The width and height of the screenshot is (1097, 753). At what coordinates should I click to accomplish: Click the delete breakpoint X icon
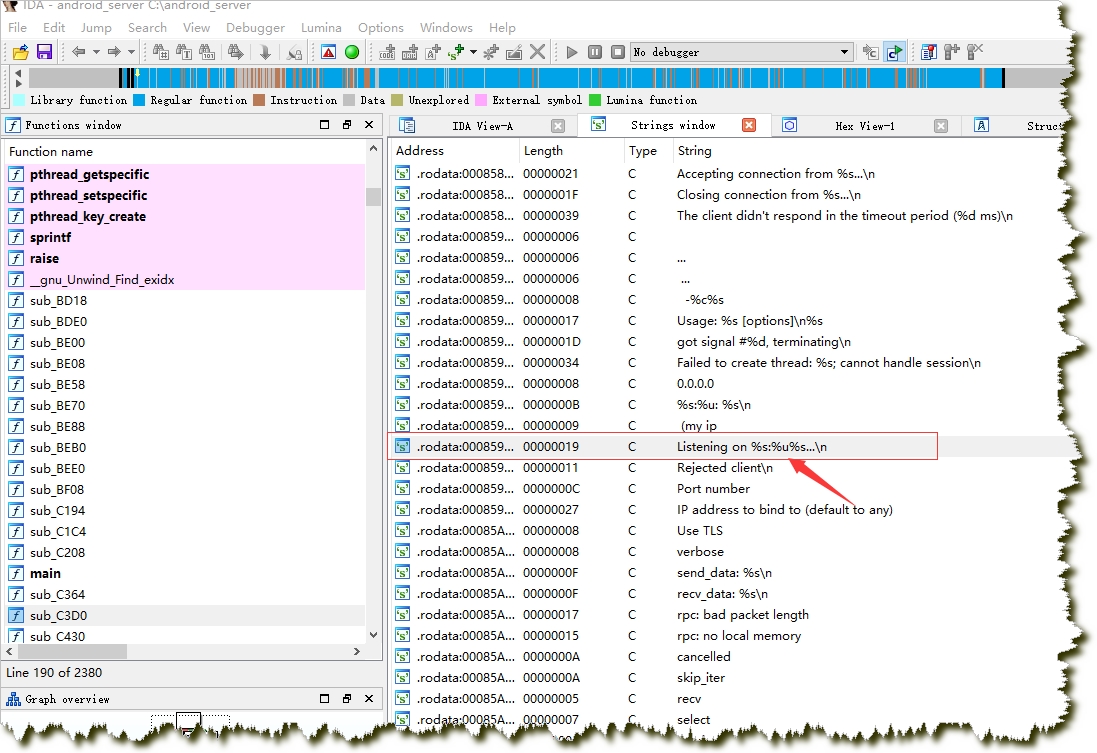click(975, 52)
